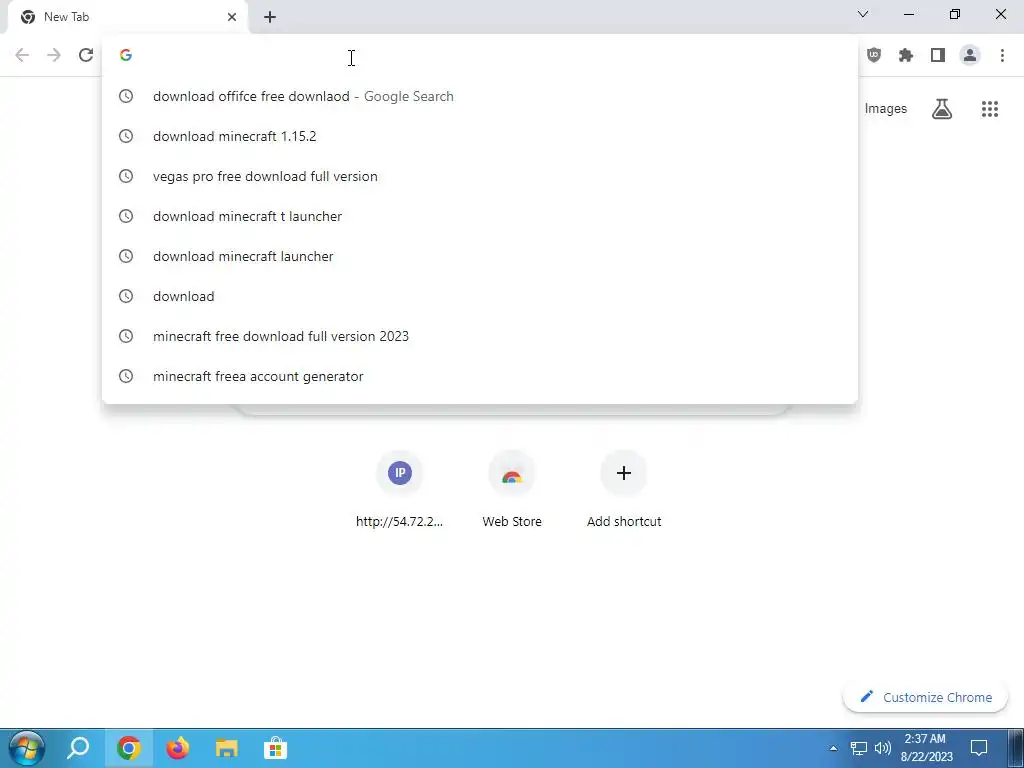
Task: Select the plain 'download' suggestion
Action: (x=480, y=296)
